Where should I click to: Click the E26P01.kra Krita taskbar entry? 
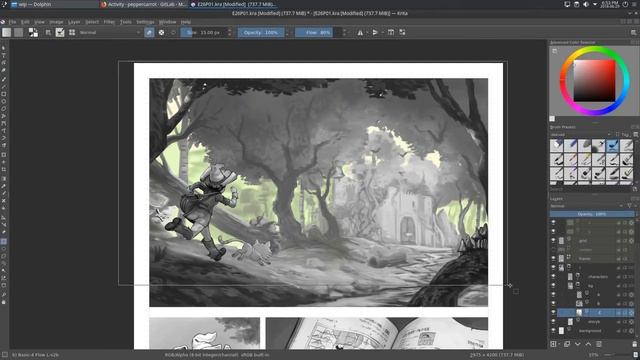(233, 4)
